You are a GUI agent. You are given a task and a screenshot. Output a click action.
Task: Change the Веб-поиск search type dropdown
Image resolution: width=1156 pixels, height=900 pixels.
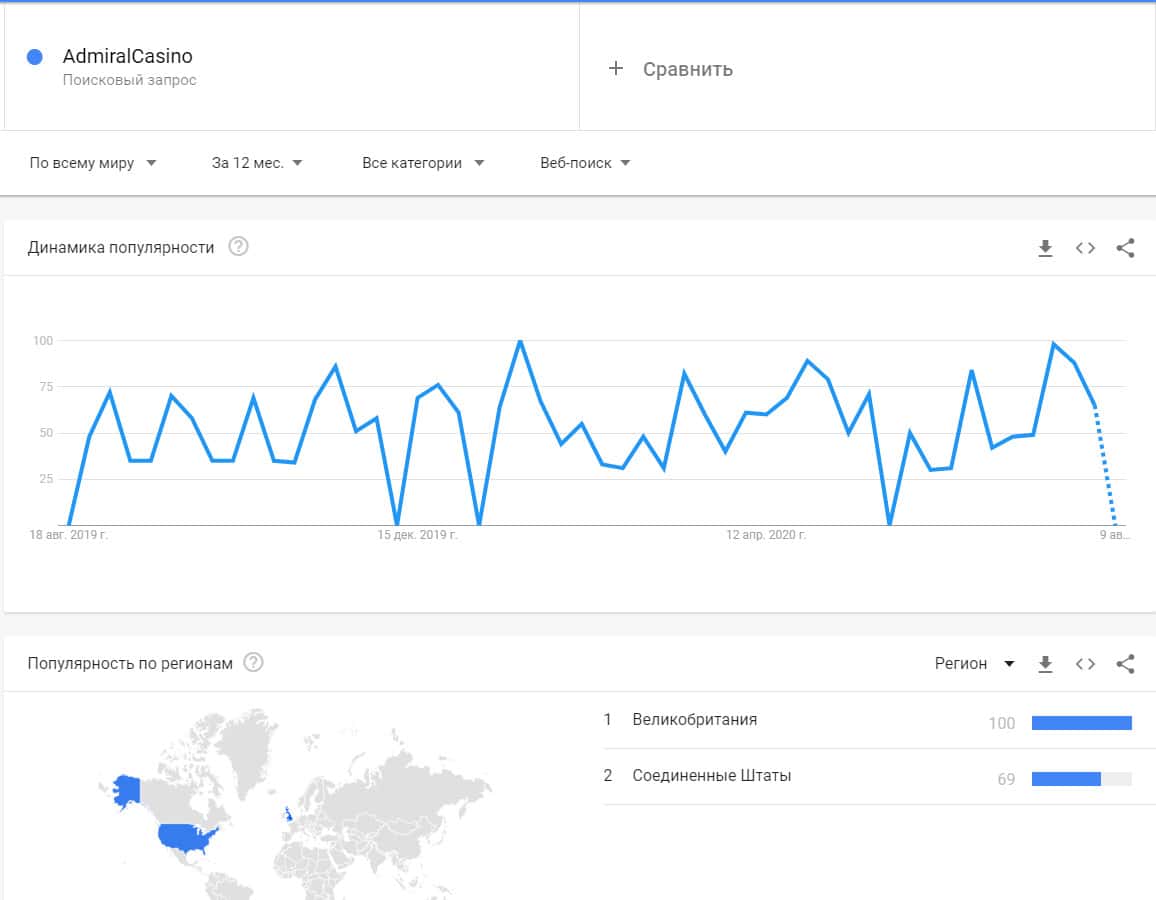[x=585, y=163]
